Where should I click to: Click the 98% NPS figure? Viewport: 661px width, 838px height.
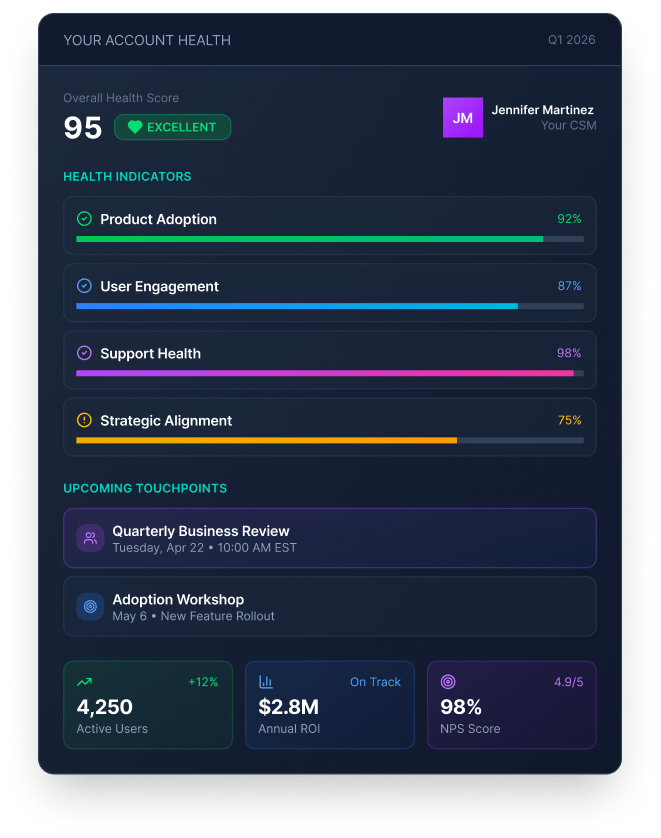pyautogui.click(x=461, y=707)
